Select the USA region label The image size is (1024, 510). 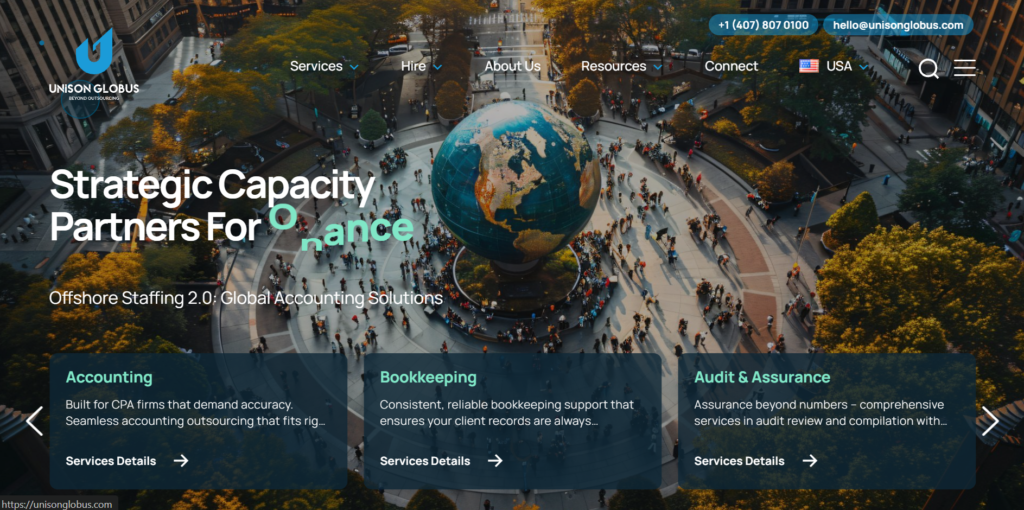tap(839, 66)
